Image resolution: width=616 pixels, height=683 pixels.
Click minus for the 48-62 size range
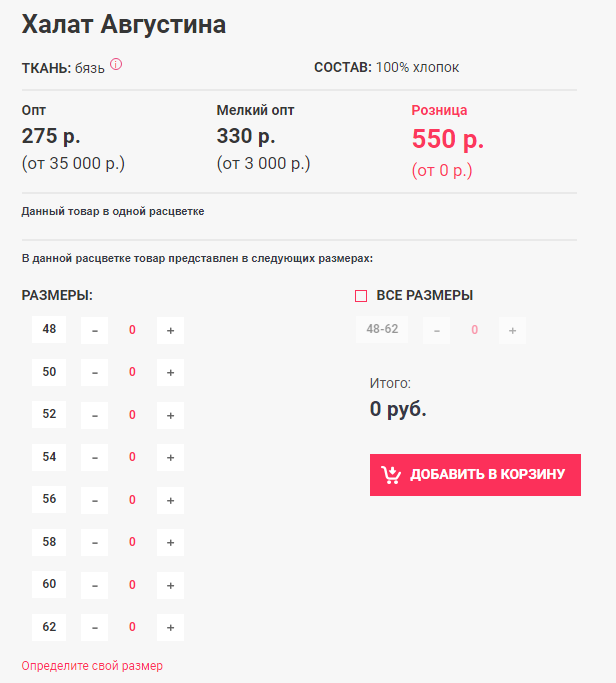click(x=437, y=330)
